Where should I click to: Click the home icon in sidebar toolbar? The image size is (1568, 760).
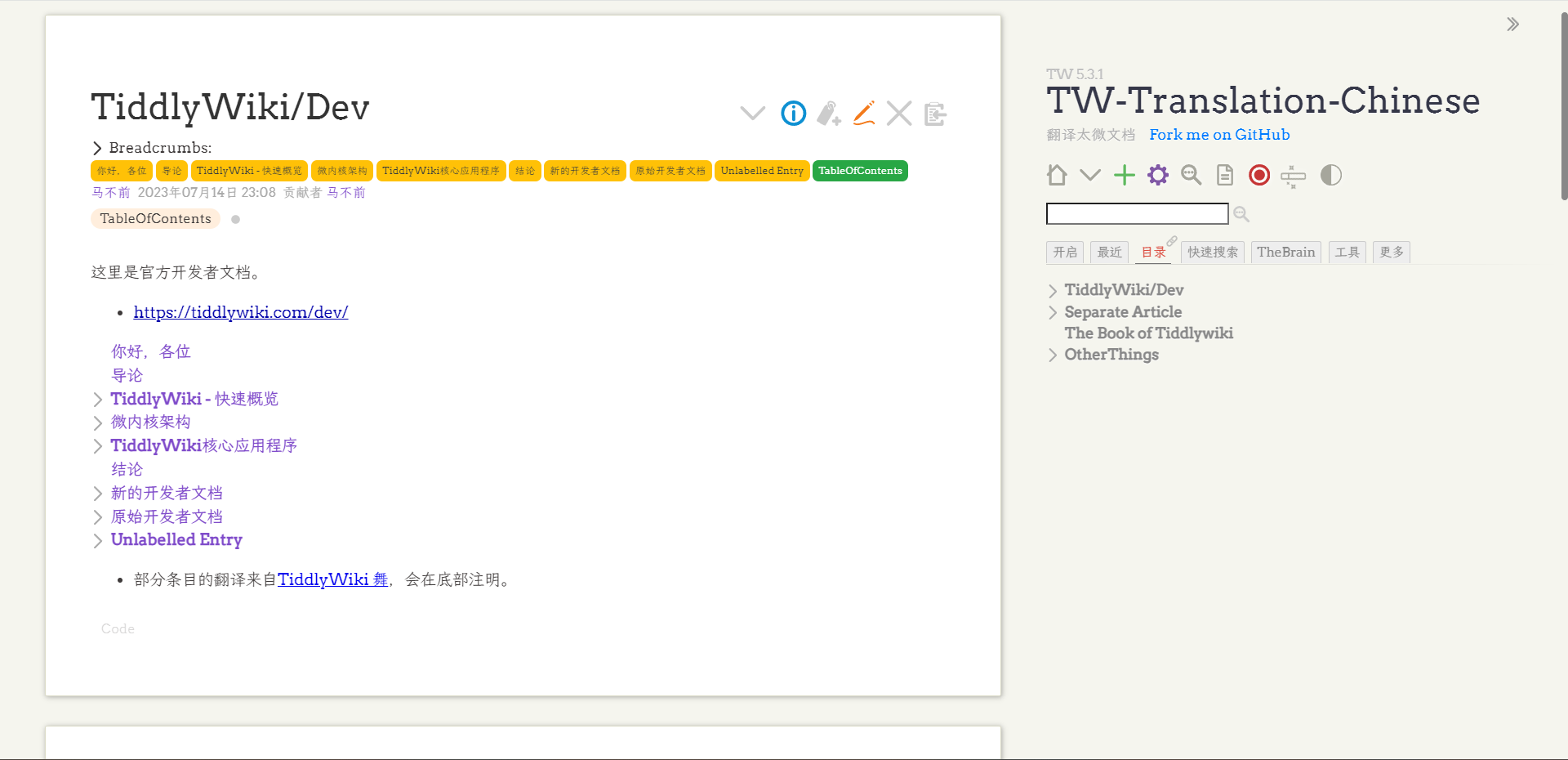[1057, 175]
